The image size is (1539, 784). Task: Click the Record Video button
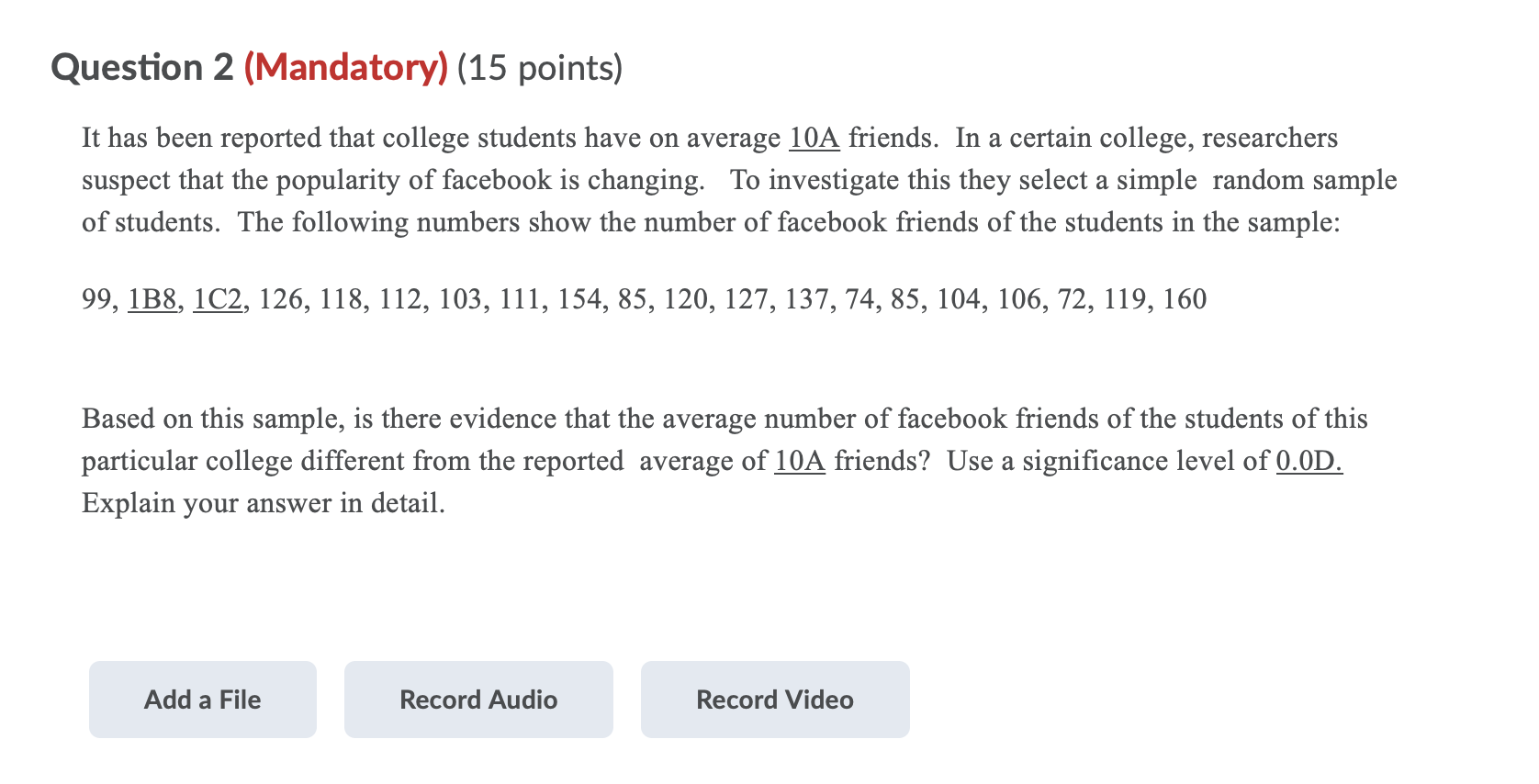tap(774, 699)
